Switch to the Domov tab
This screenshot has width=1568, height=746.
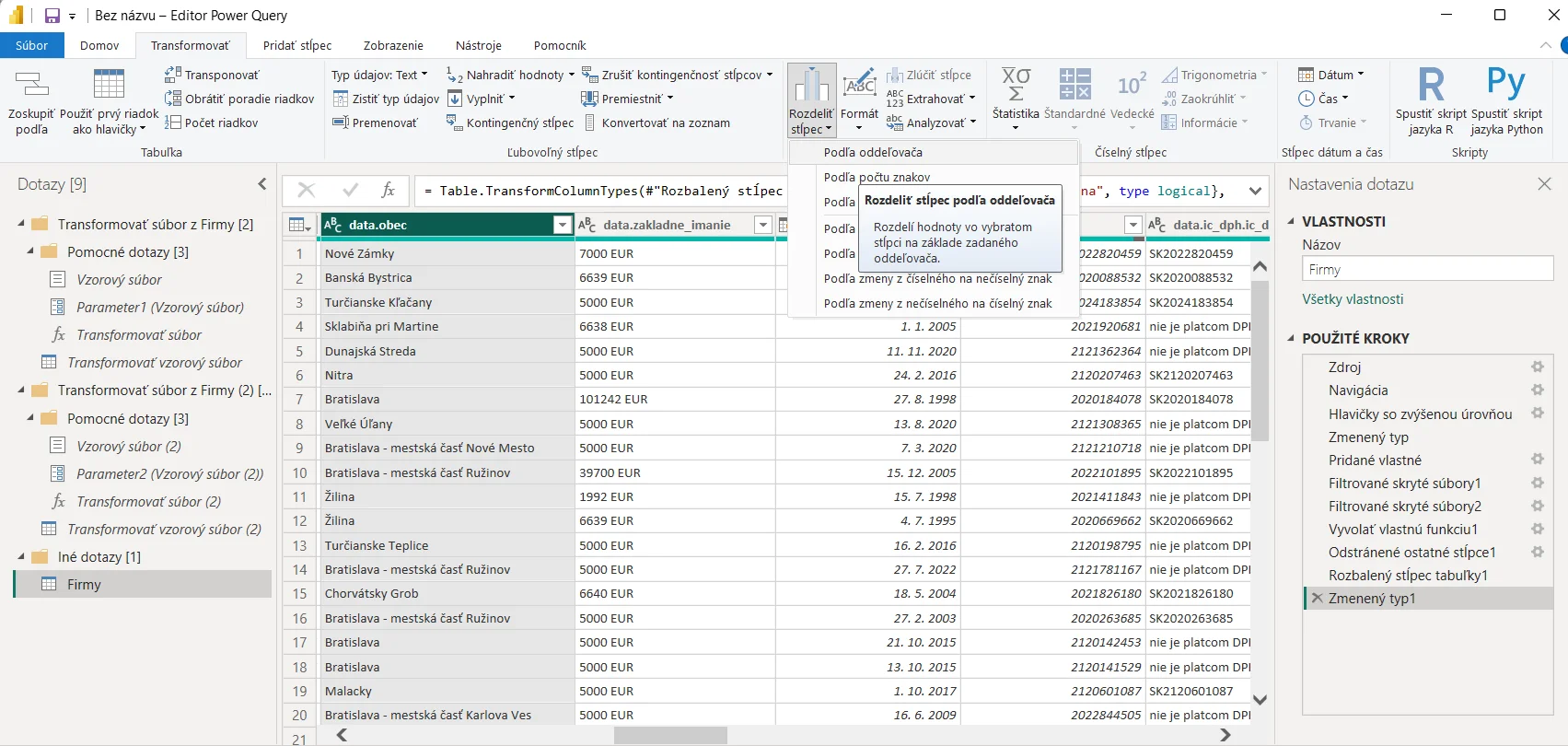99,45
